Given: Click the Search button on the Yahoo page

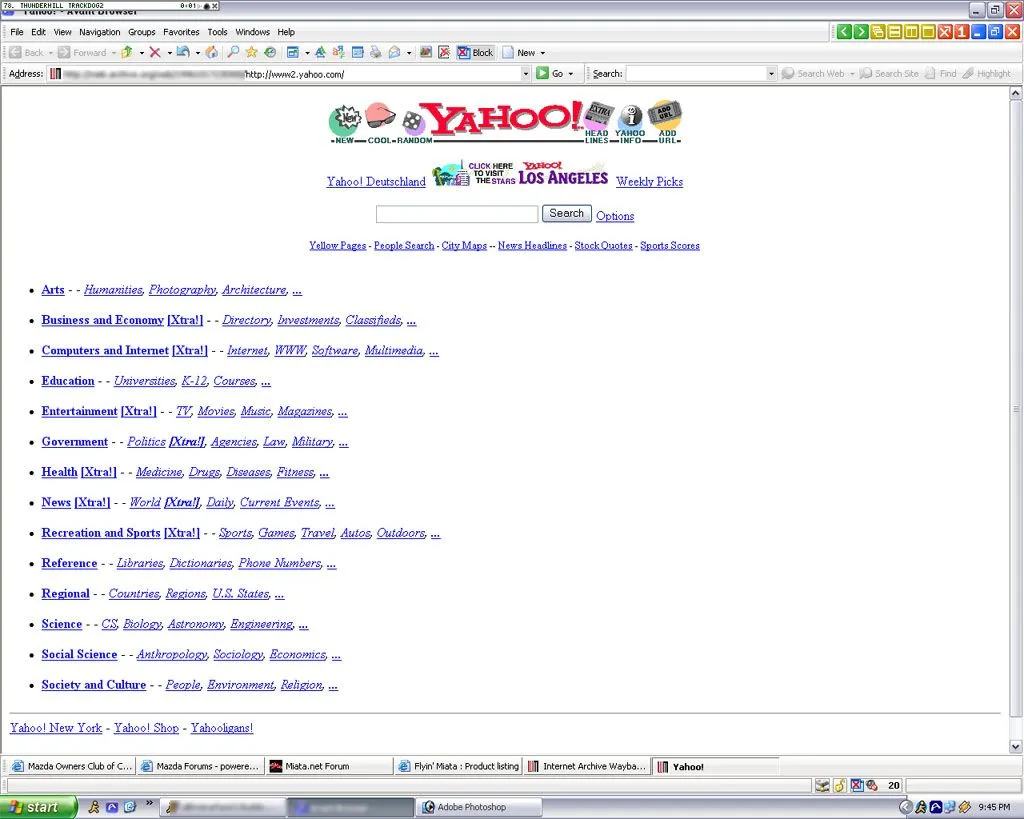Looking at the screenshot, I should pos(566,213).
